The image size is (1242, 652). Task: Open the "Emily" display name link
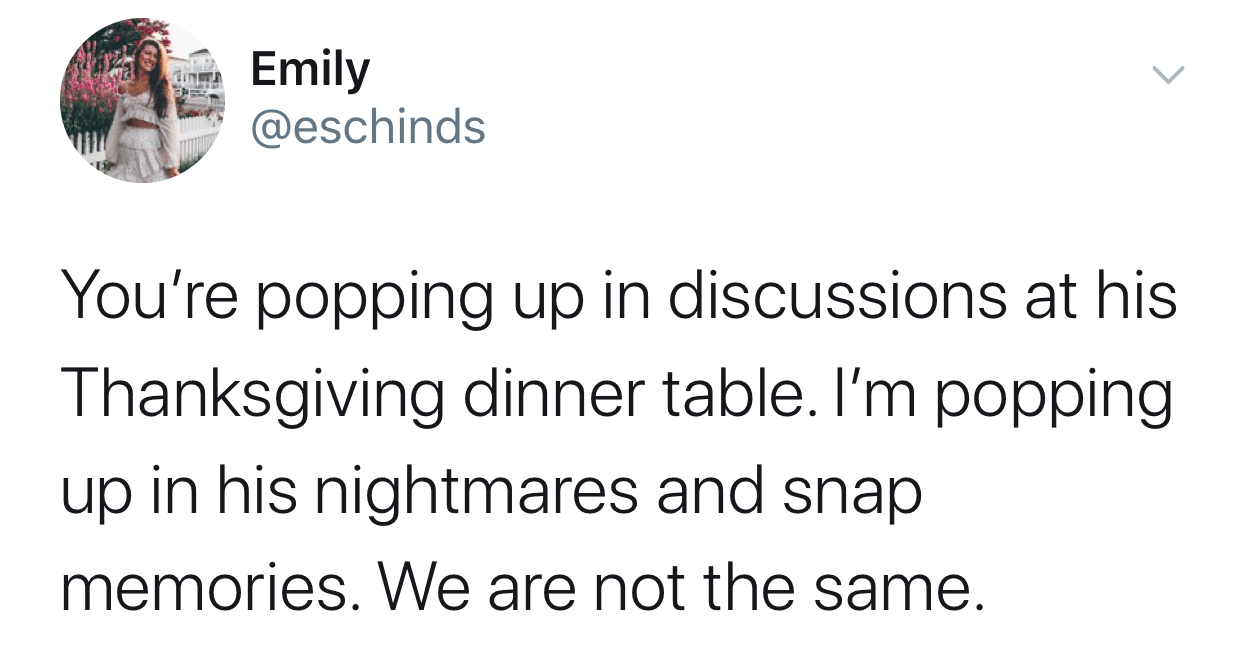point(310,69)
